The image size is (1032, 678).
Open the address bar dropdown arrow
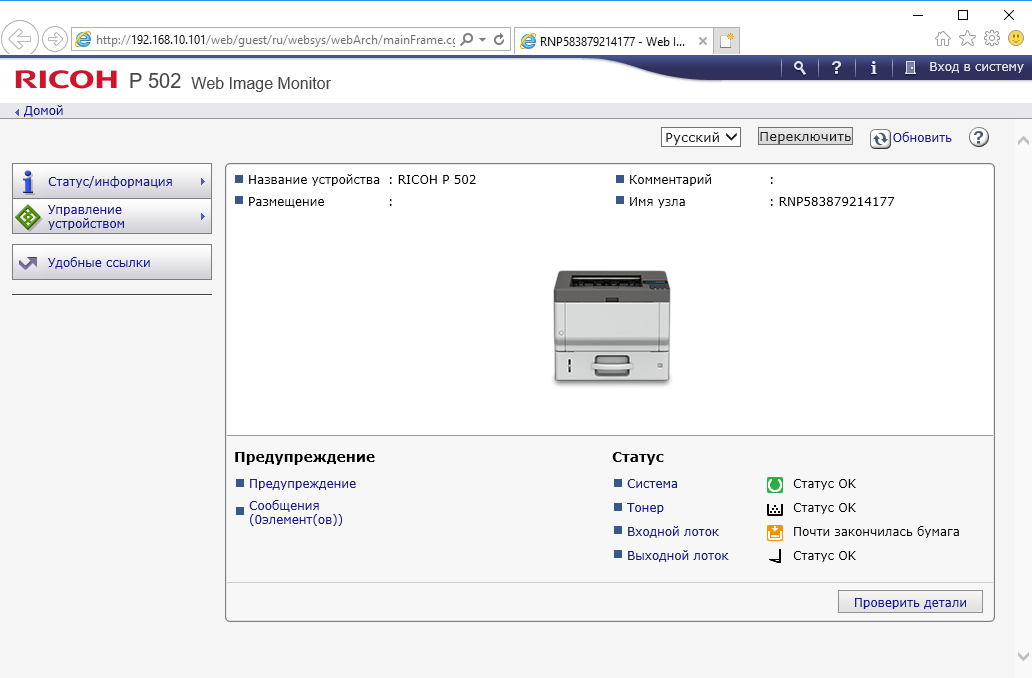coord(482,39)
